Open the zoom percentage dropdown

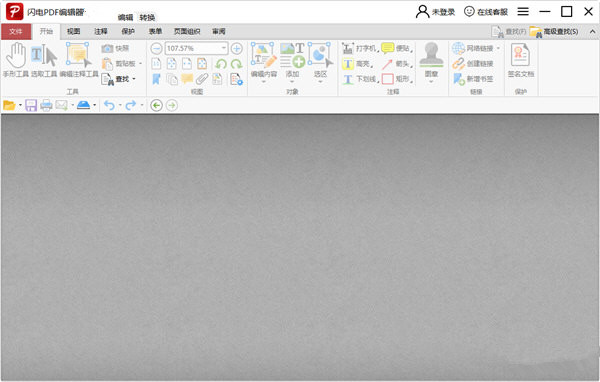pyautogui.click(x=224, y=48)
